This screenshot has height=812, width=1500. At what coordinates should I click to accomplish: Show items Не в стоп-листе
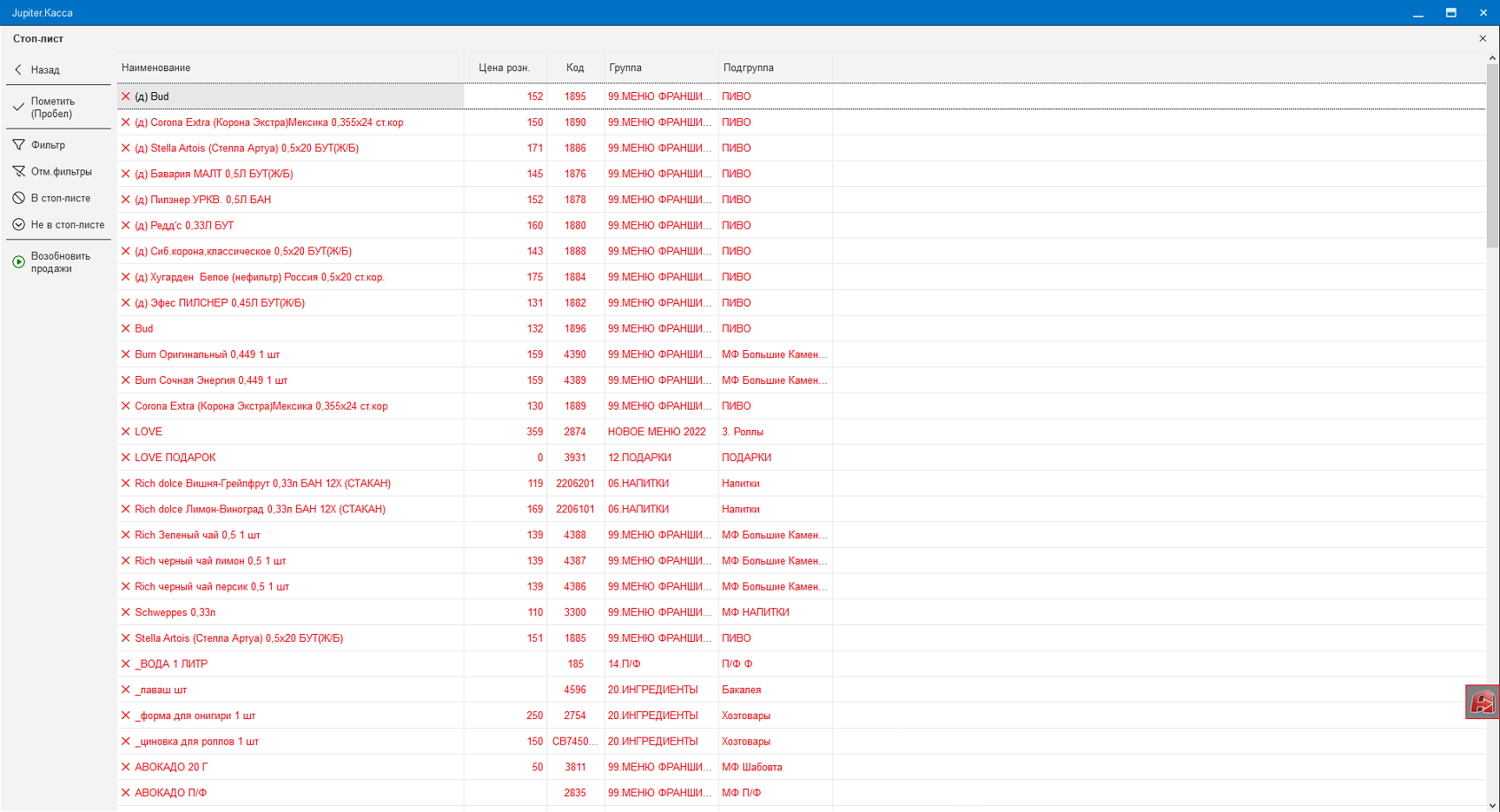click(58, 224)
